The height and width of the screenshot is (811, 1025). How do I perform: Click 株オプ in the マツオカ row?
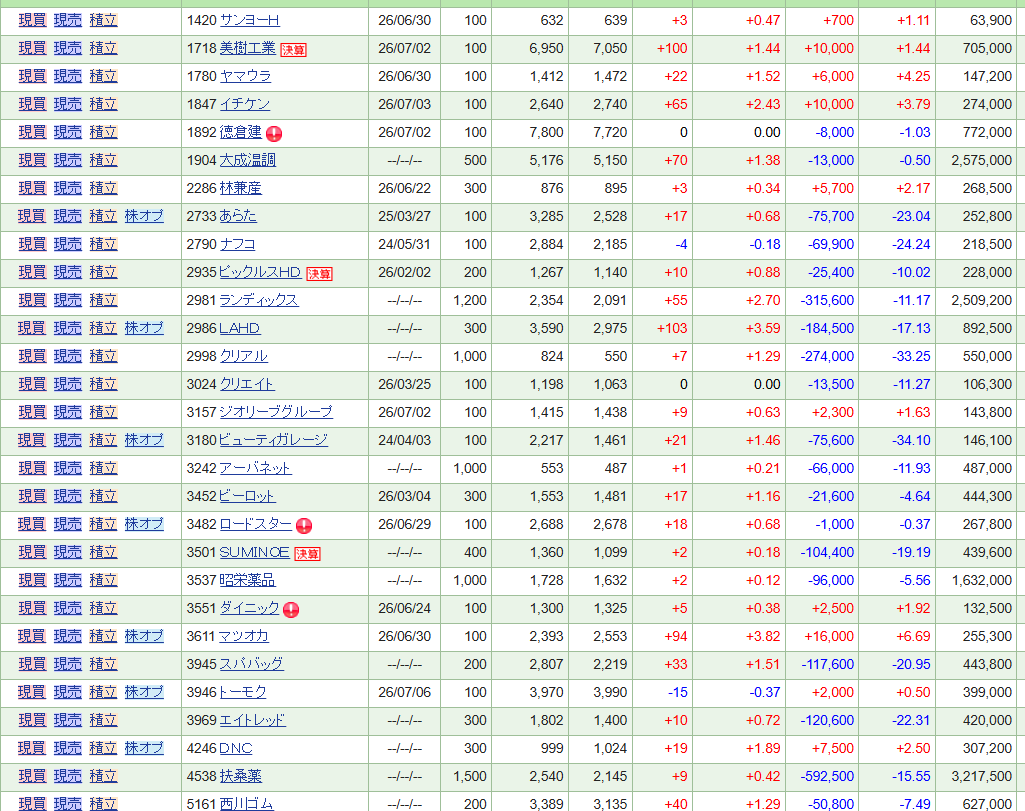coord(144,637)
